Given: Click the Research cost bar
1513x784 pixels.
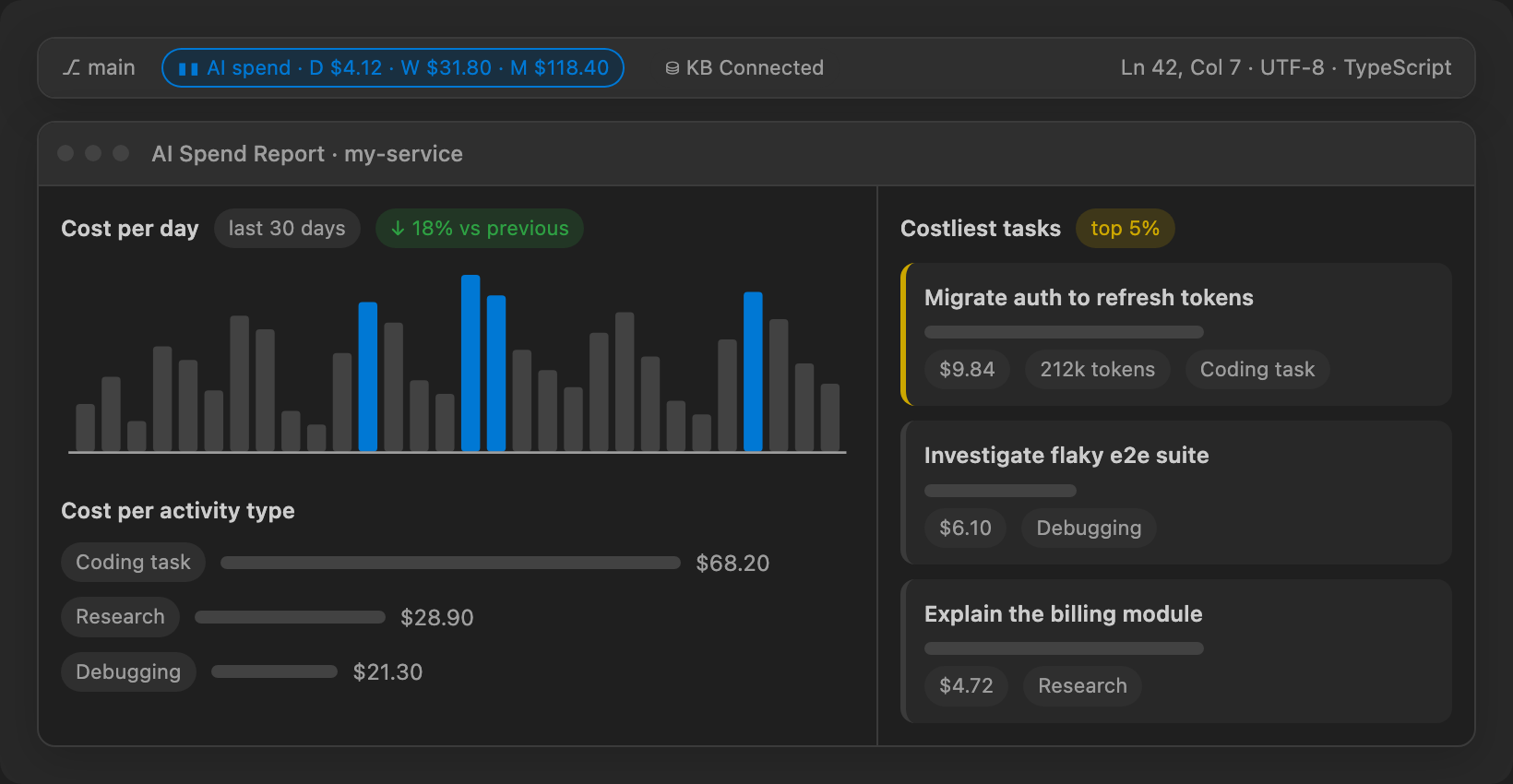Looking at the screenshot, I should click(x=290, y=617).
